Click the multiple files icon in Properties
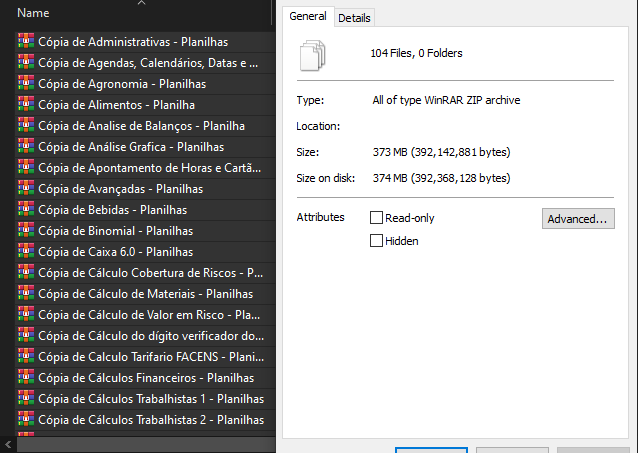638x453 pixels. click(x=312, y=55)
